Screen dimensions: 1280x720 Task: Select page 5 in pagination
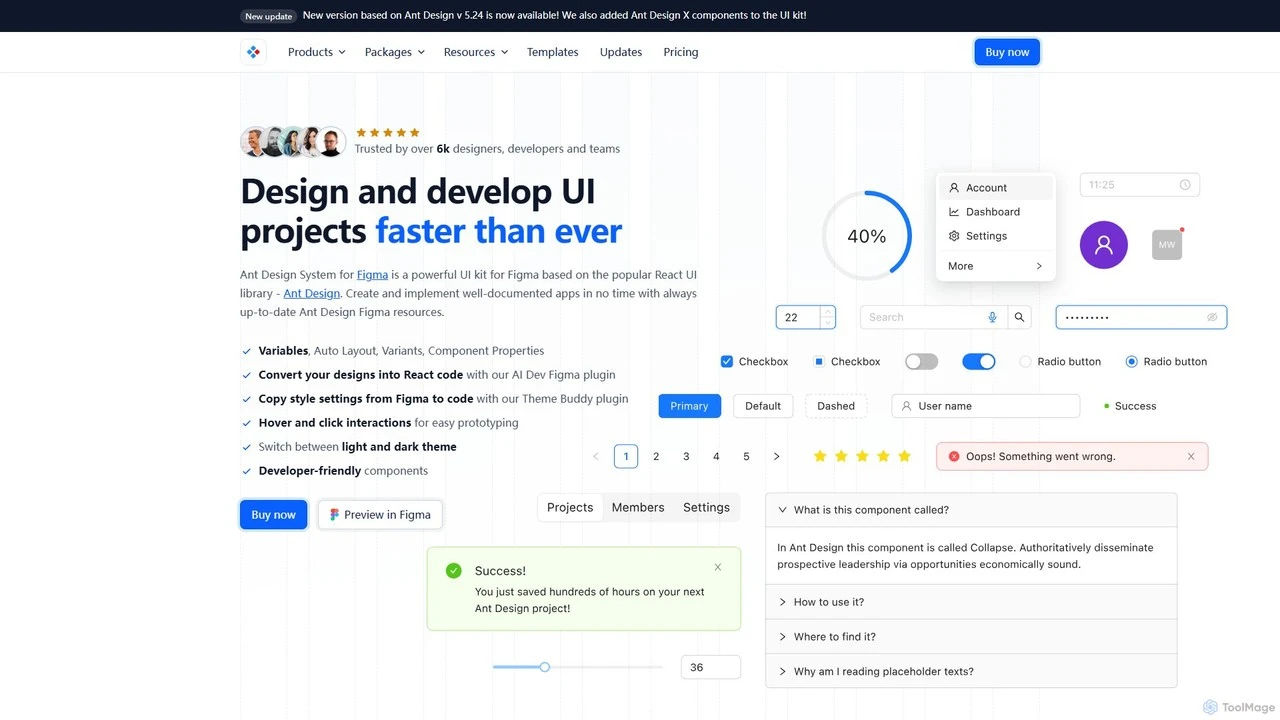click(746, 456)
